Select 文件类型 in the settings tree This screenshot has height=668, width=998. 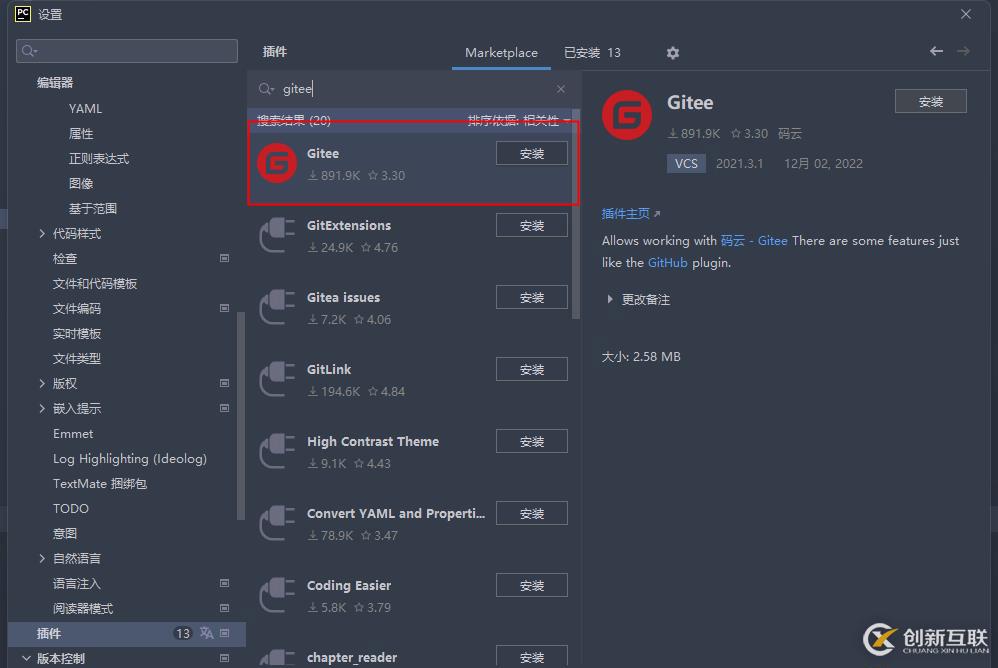pyautogui.click(x=77, y=358)
